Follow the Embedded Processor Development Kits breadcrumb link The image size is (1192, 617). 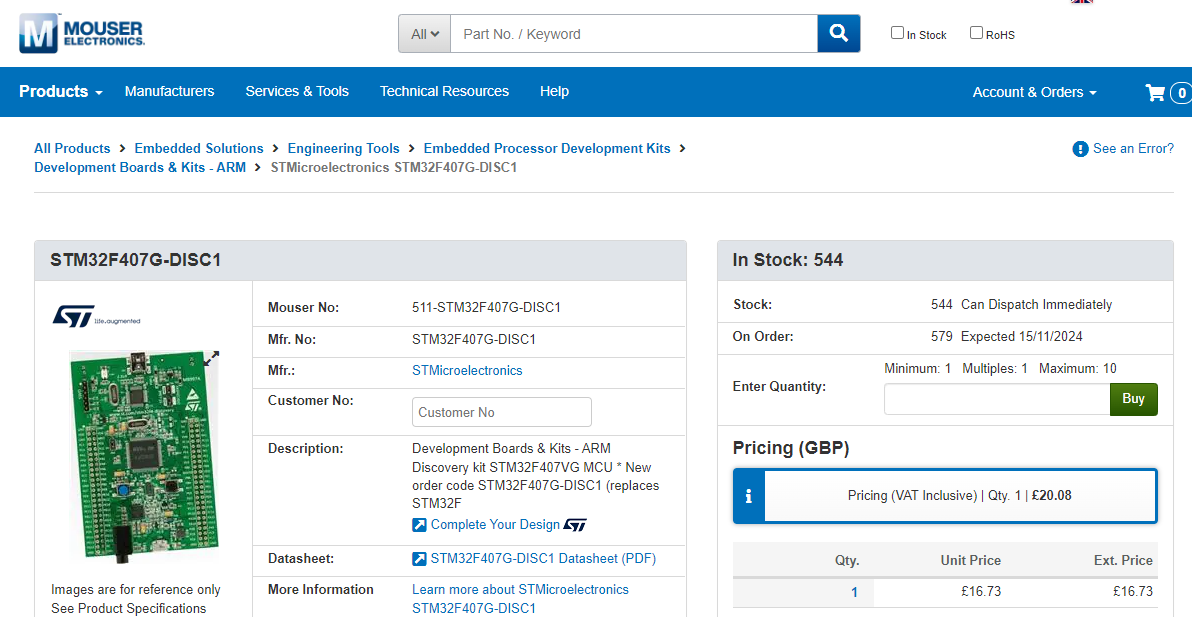point(546,148)
